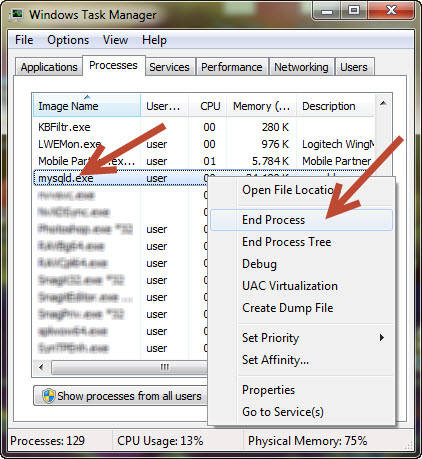
Task: Click the 280 K memory value
Action: pos(275,127)
